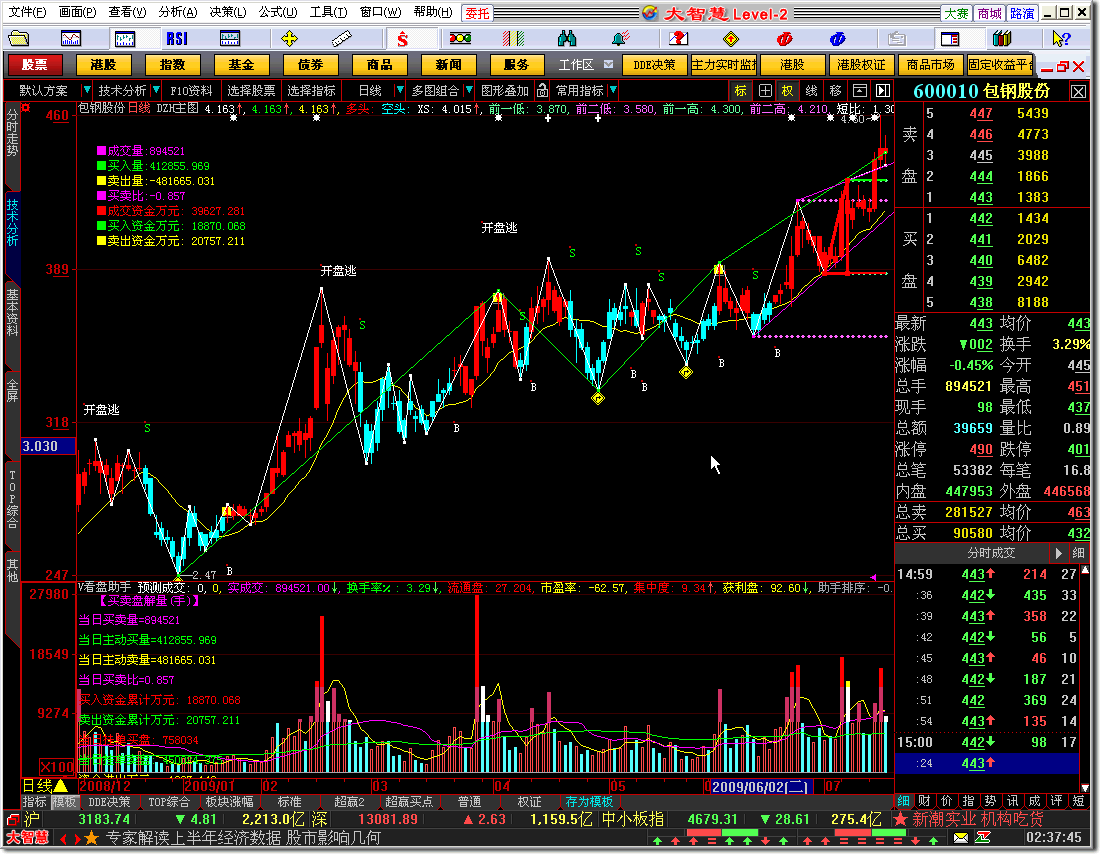Click the red dollar sign toolbar icon

click(402, 39)
